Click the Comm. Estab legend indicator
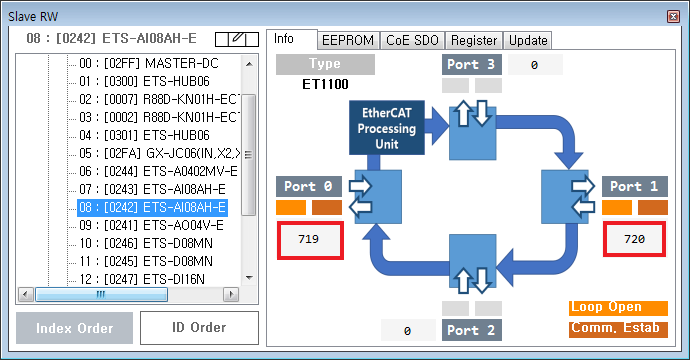Screen dimensions: 690x360 pyautogui.click(x=618, y=329)
